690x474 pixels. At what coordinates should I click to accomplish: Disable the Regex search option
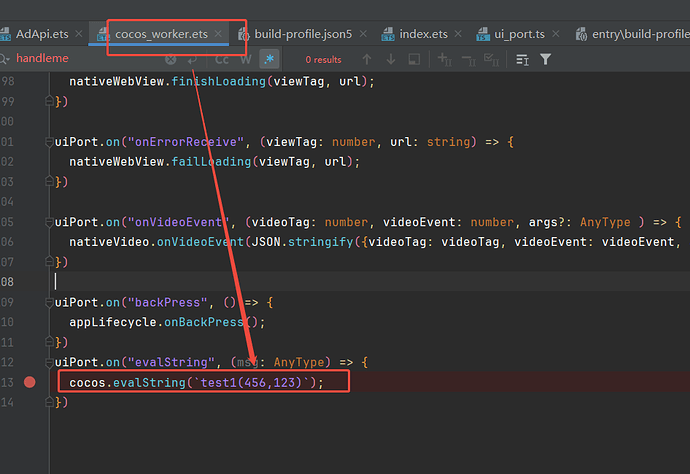pos(269,59)
